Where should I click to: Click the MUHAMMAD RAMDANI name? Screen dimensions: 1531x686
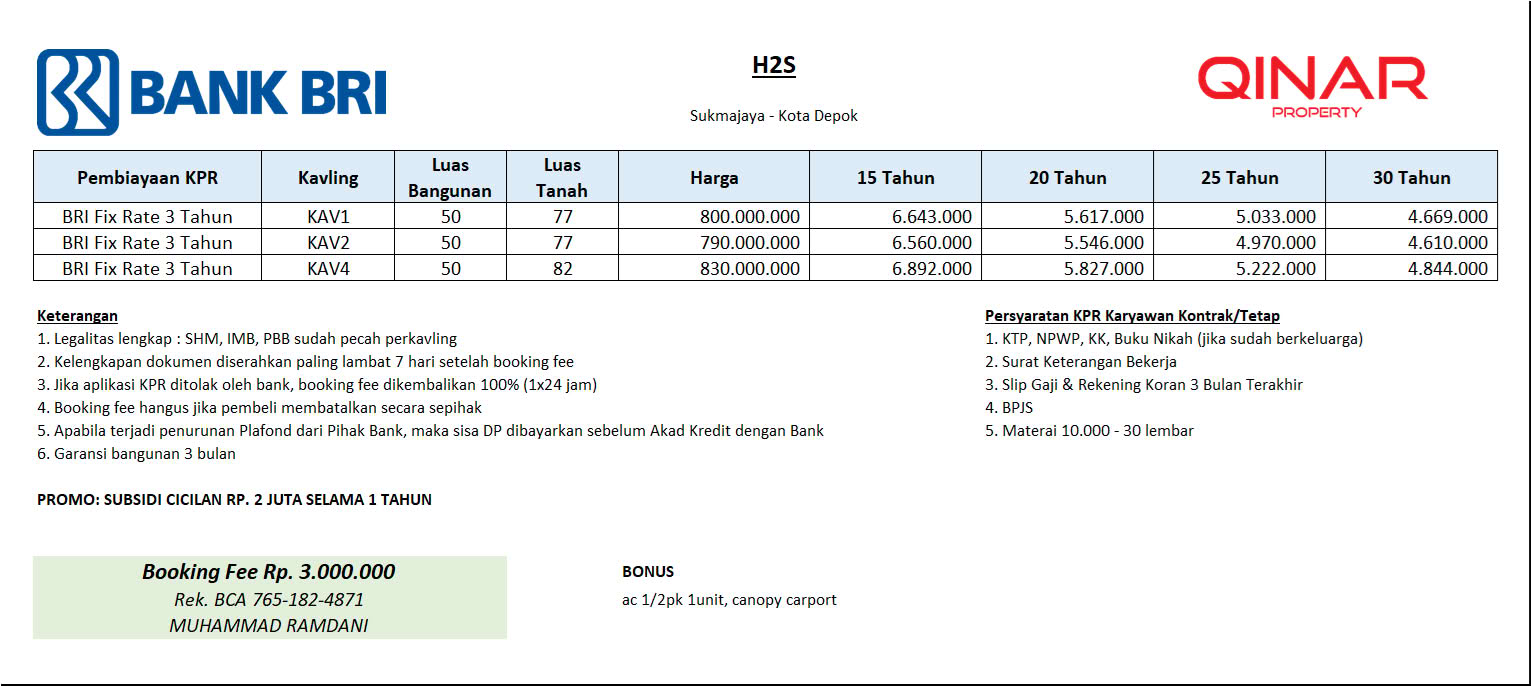(x=269, y=626)
